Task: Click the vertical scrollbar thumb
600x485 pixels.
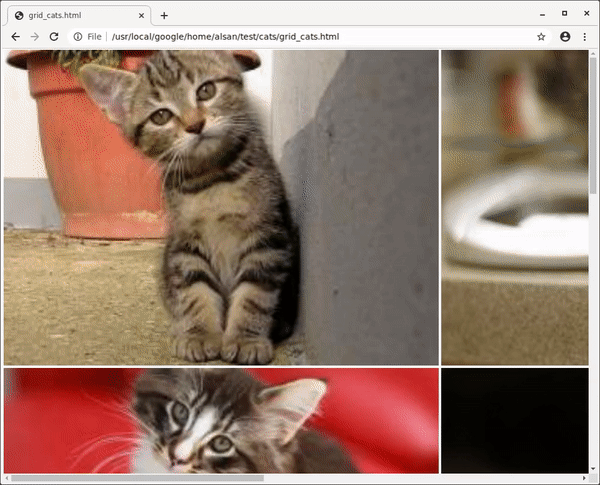Action: tap(593, 125)
